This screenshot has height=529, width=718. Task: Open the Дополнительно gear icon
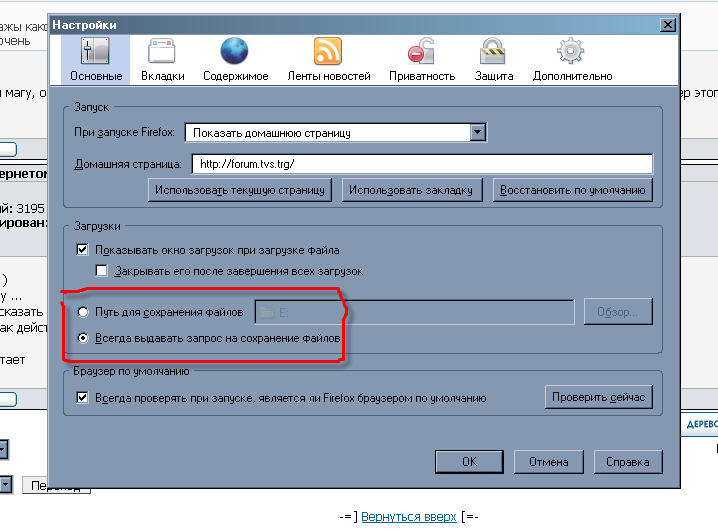pyautogui.click(x=571, y=52)
